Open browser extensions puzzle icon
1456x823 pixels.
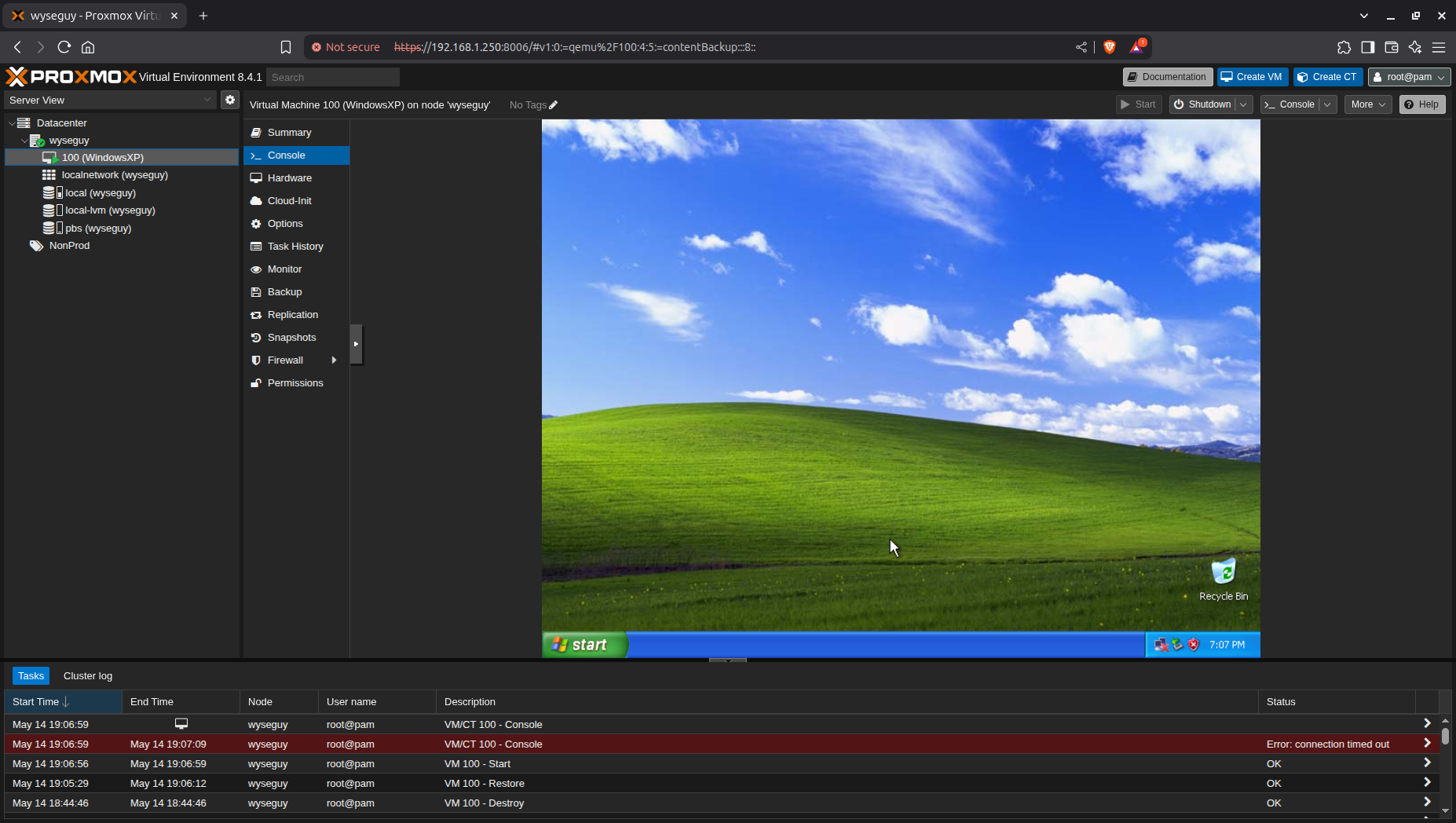pos(1344,47)
